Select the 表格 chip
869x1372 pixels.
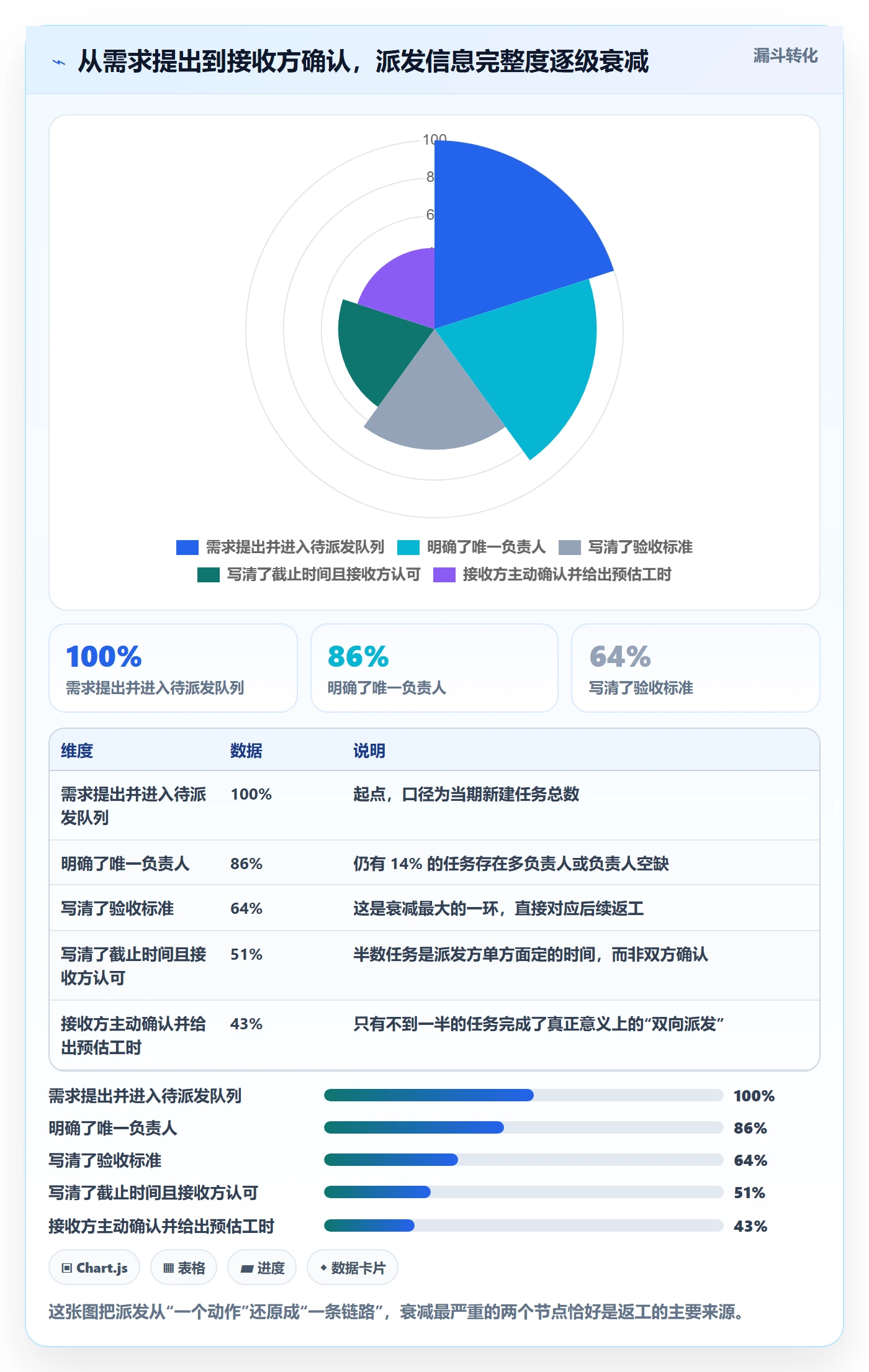pos(184,1268)
